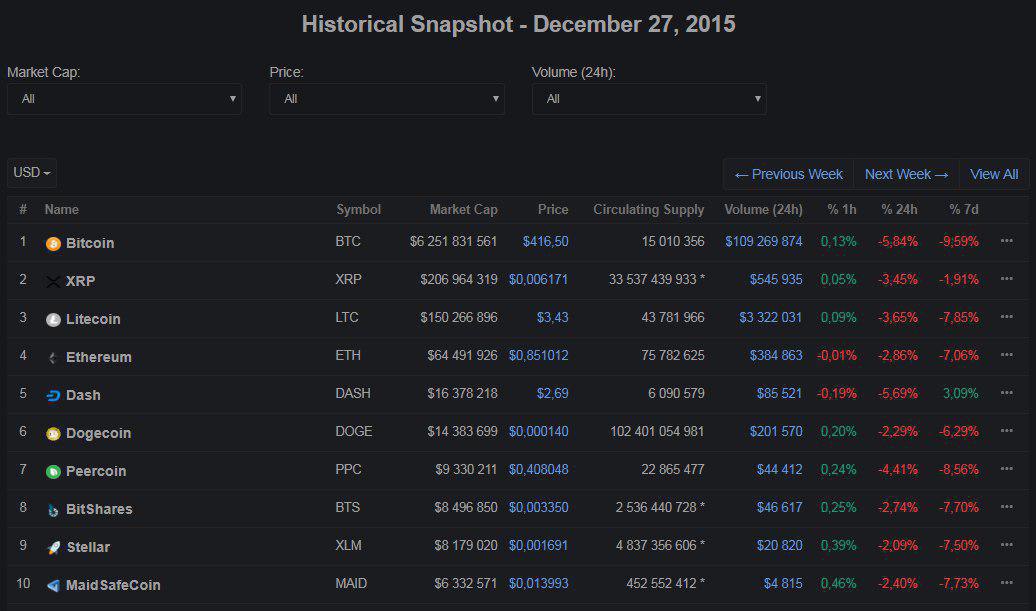Click the Ethereum logo icon
Screen dimensions: 1036x611
tap(53, 358)
